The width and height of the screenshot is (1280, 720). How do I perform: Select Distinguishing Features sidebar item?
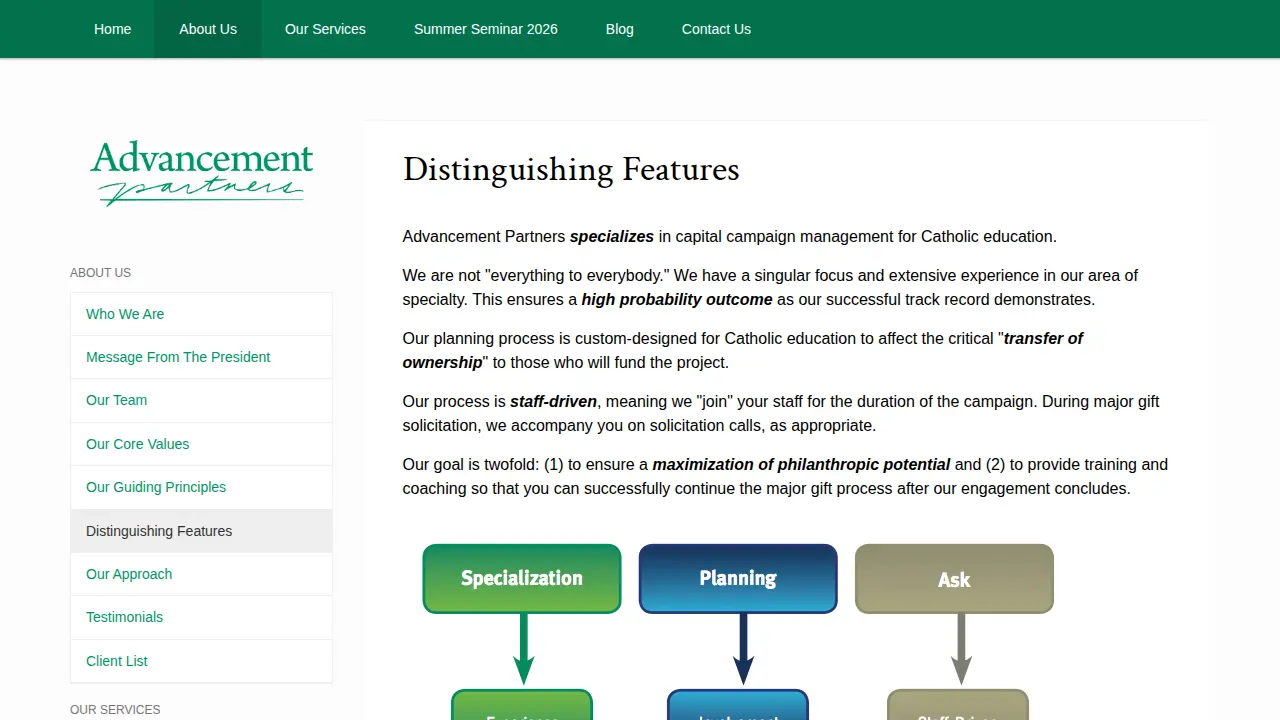[201, 531]
